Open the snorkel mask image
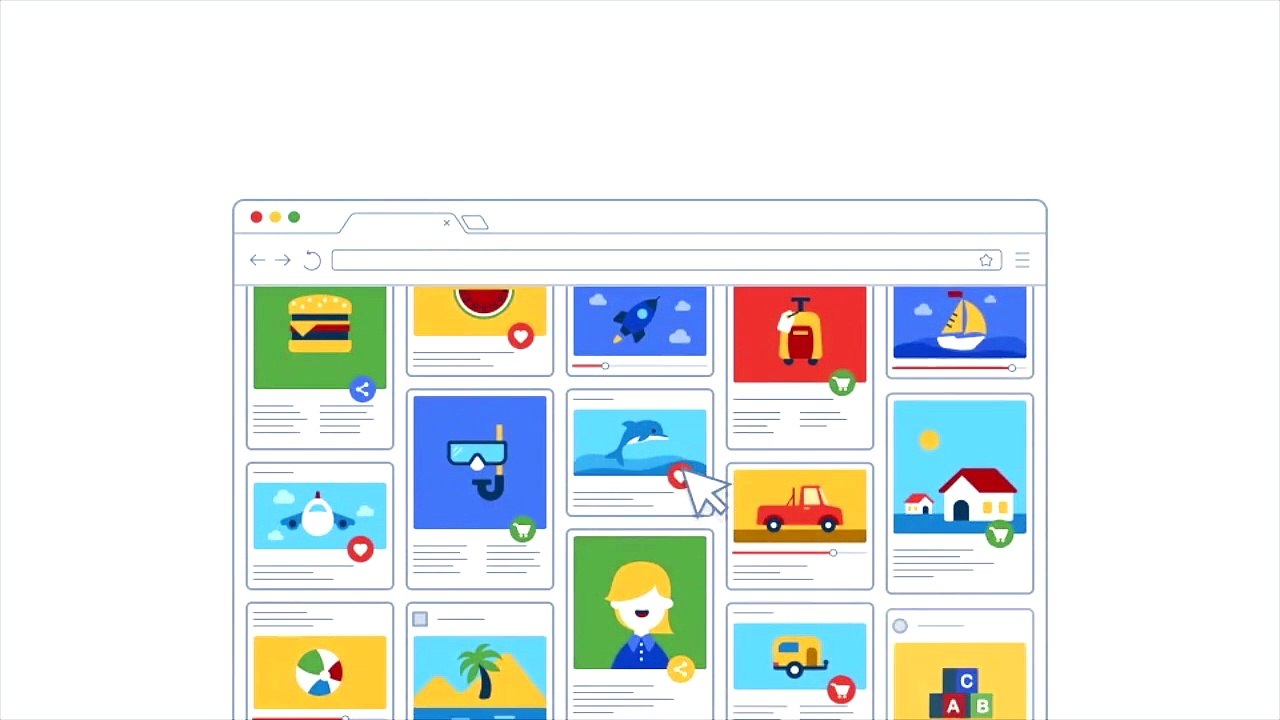Viewport: 1280px width, 720px height. point(480,462)
